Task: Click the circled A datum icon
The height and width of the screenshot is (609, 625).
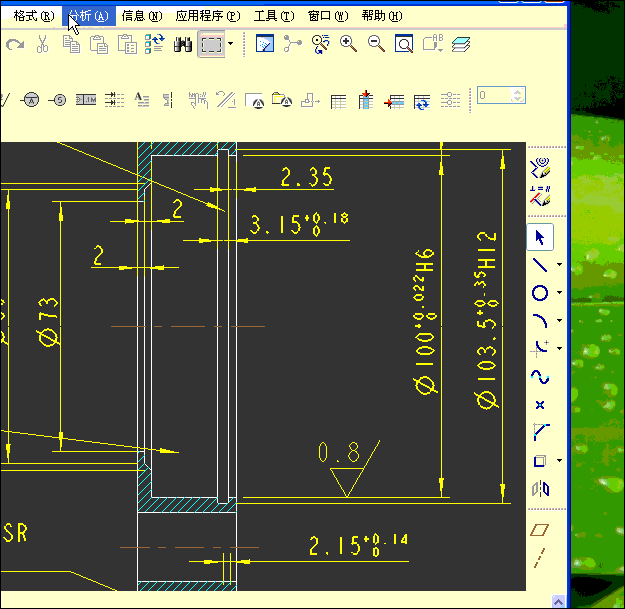Action: point(31,100)
